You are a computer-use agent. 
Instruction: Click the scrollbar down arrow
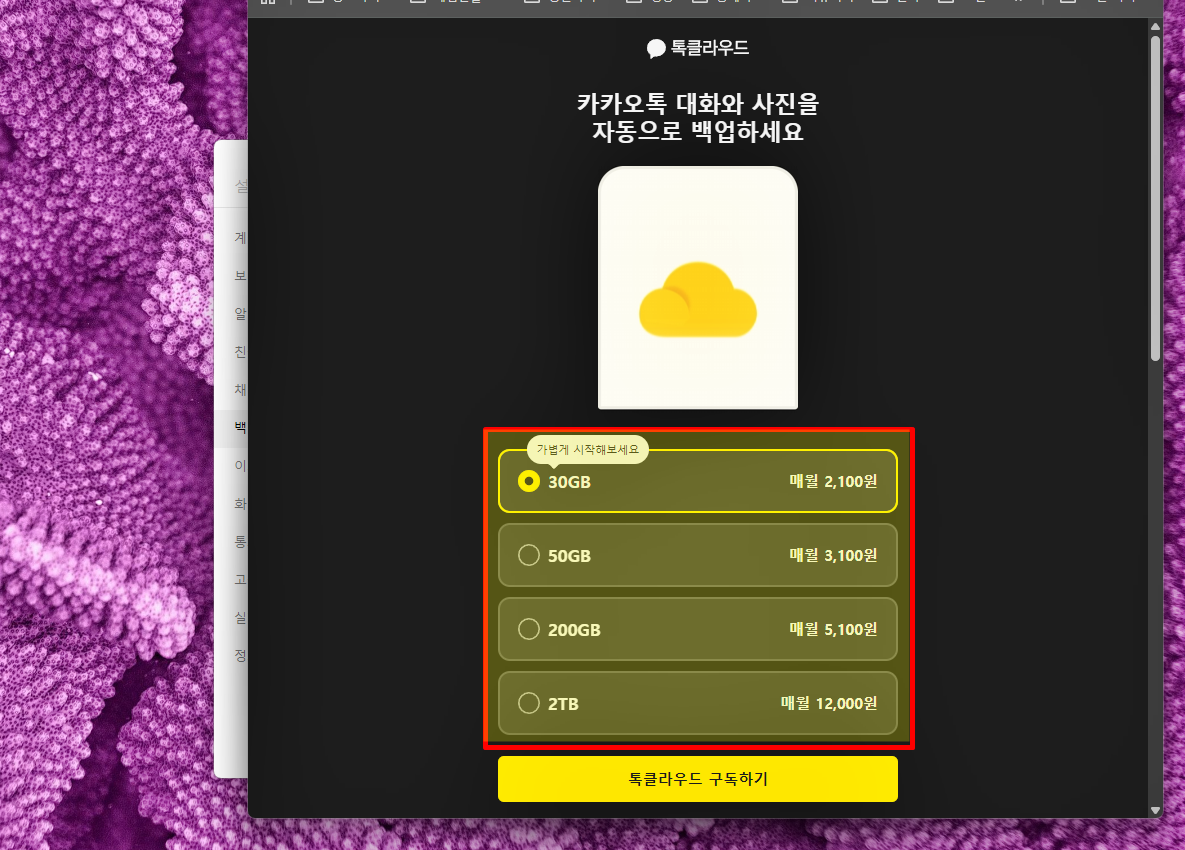pos(1155,811)
